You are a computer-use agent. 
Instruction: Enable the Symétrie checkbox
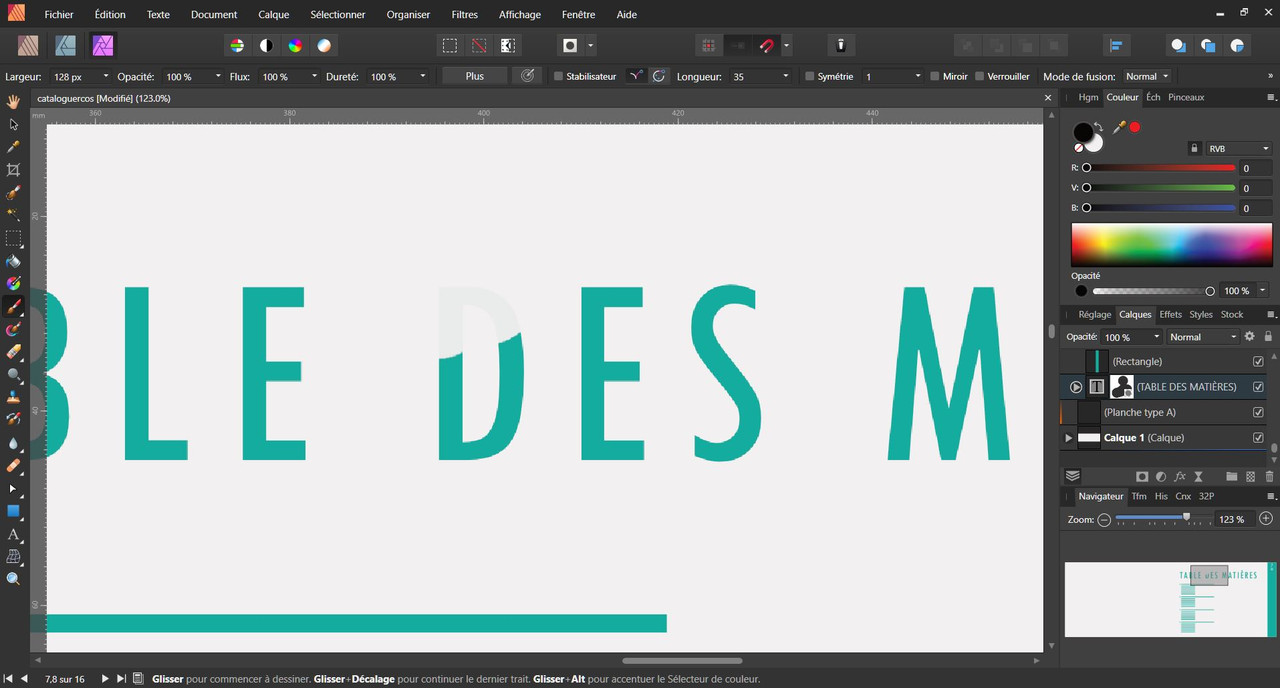tap(810, 76)
